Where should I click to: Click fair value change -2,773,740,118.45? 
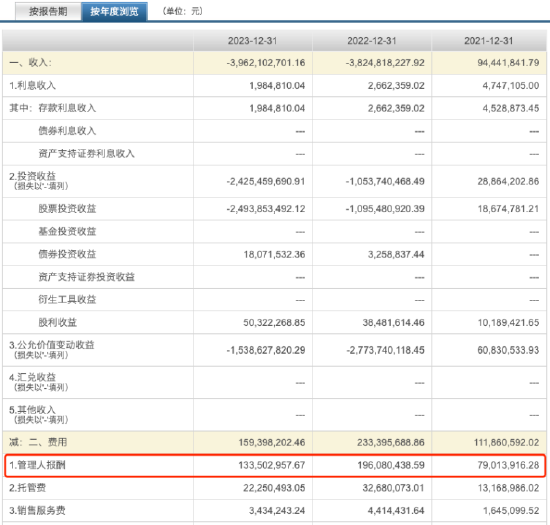(x=385, y=350)
